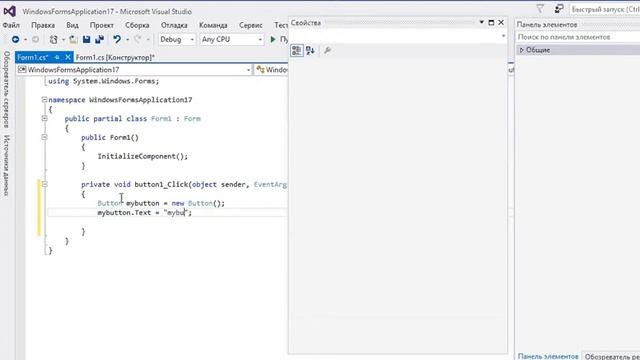Click the Navigate Backward arrow icon
The height and width of the screenshot is (360, 640).
[16, 39]
